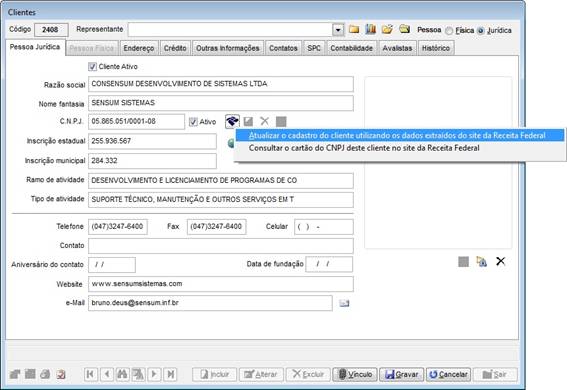Click the black X icon below photo panel
Image resolution: width=567 pixels, height=390 pixels.
pos(500,261)
